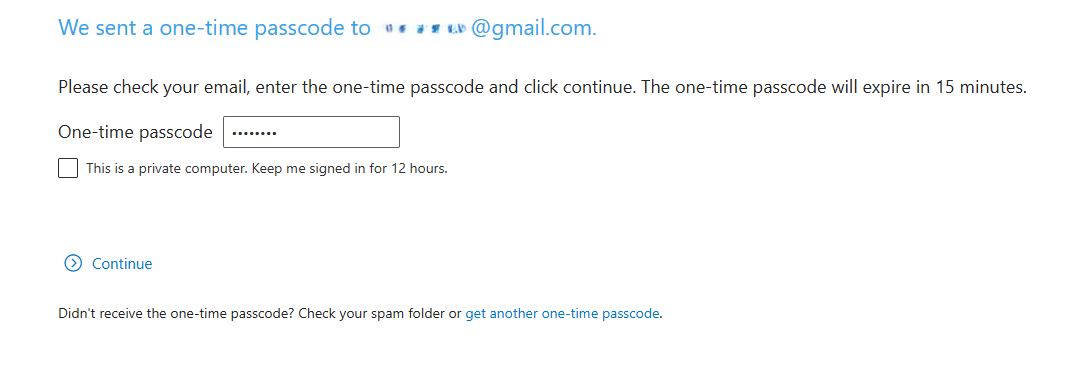This screenshot has height=371, width=1080.
Task: Click the "One-time passcode" field label
Action: (x=135, y=132)
